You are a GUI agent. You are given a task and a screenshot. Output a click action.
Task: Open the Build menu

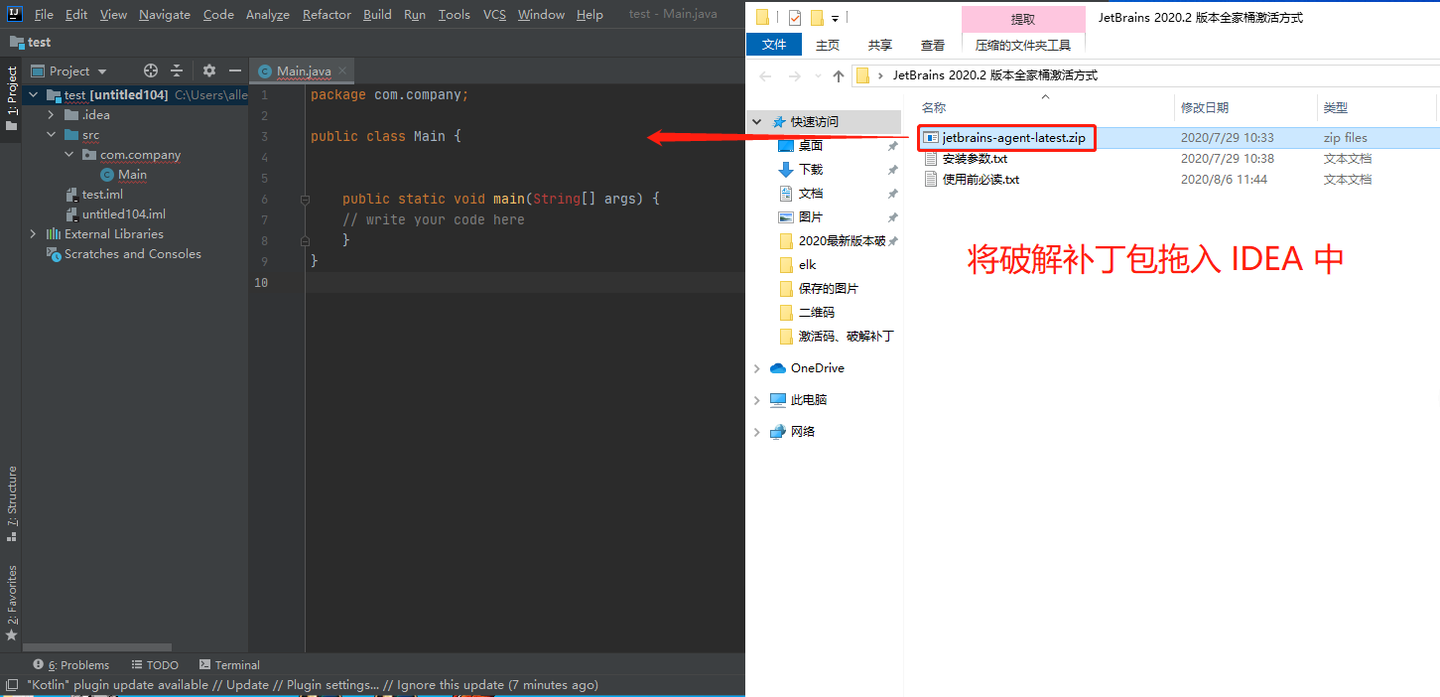click(377, 14)
